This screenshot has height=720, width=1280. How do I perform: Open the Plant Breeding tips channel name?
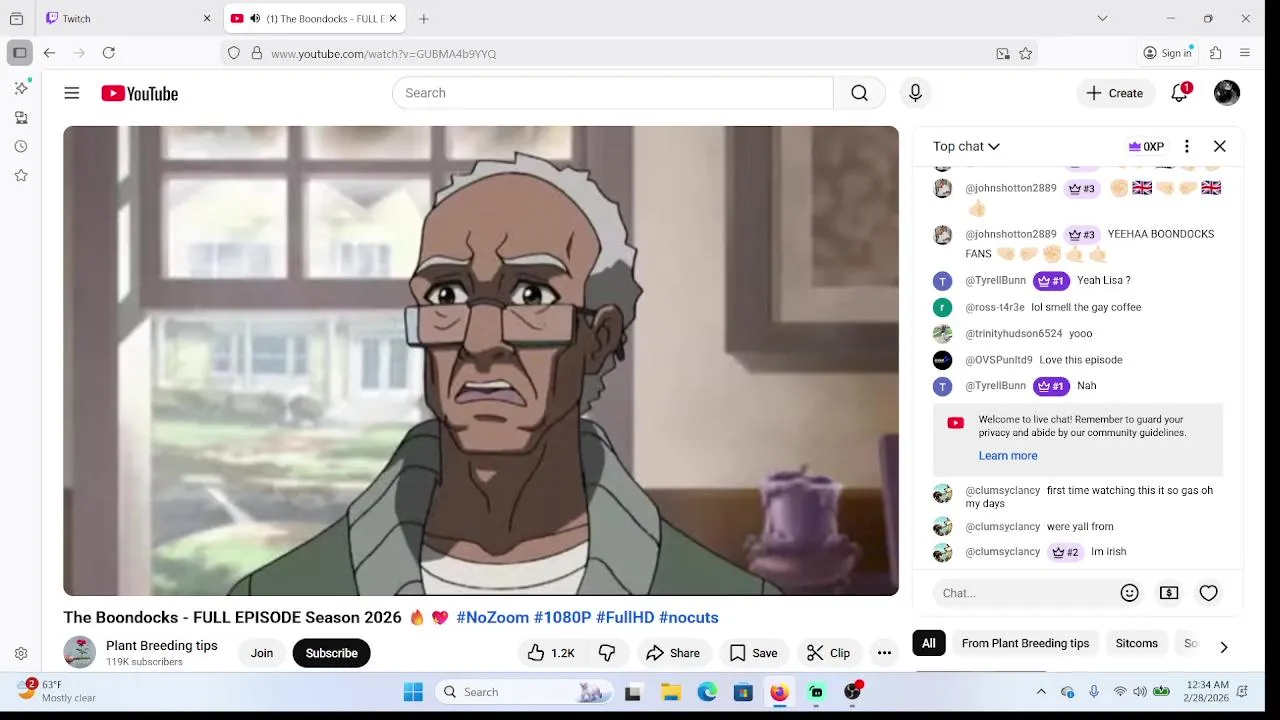click(162, 646)
